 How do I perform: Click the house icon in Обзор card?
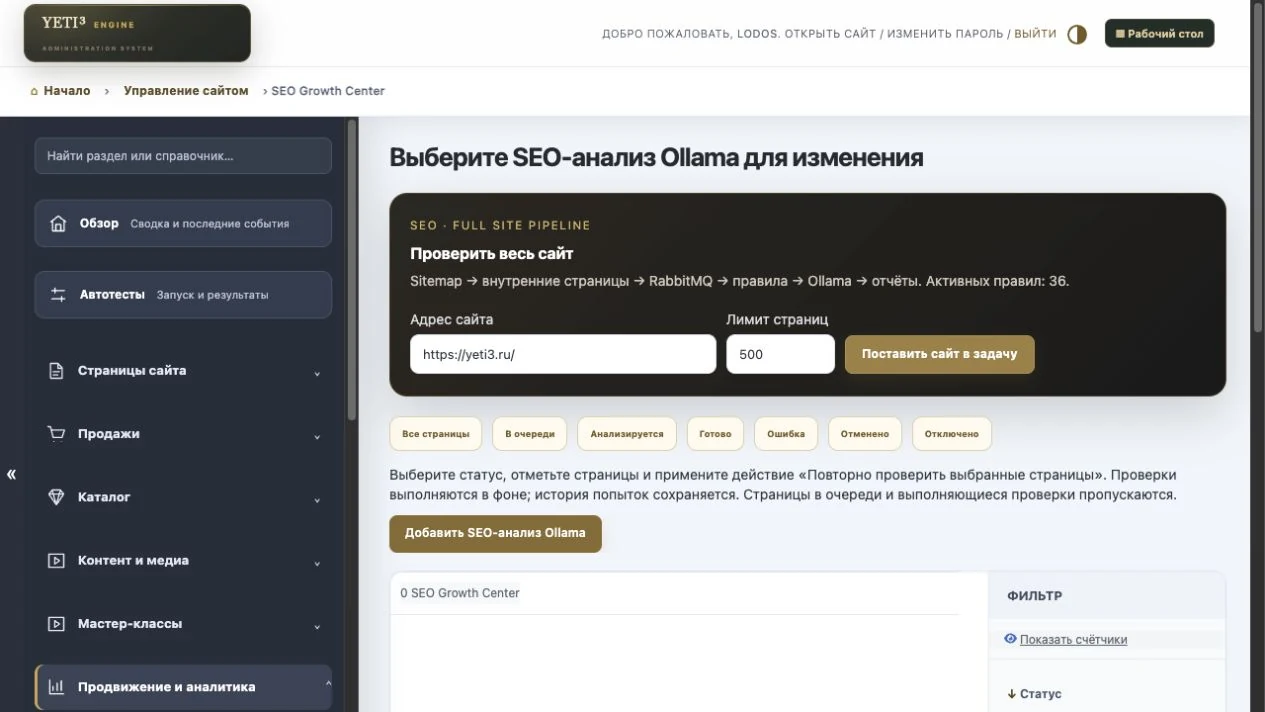point(58,224)
